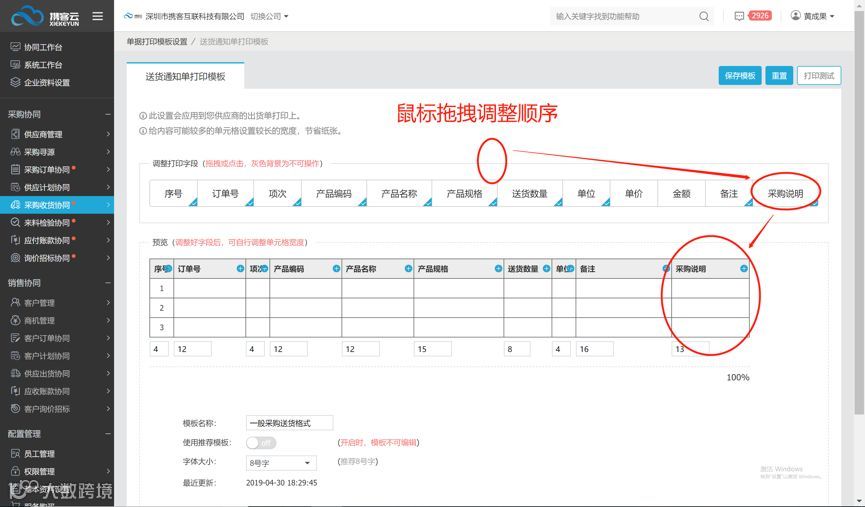Expand the 采购收货协同 submenu arrow

point(108,205)
